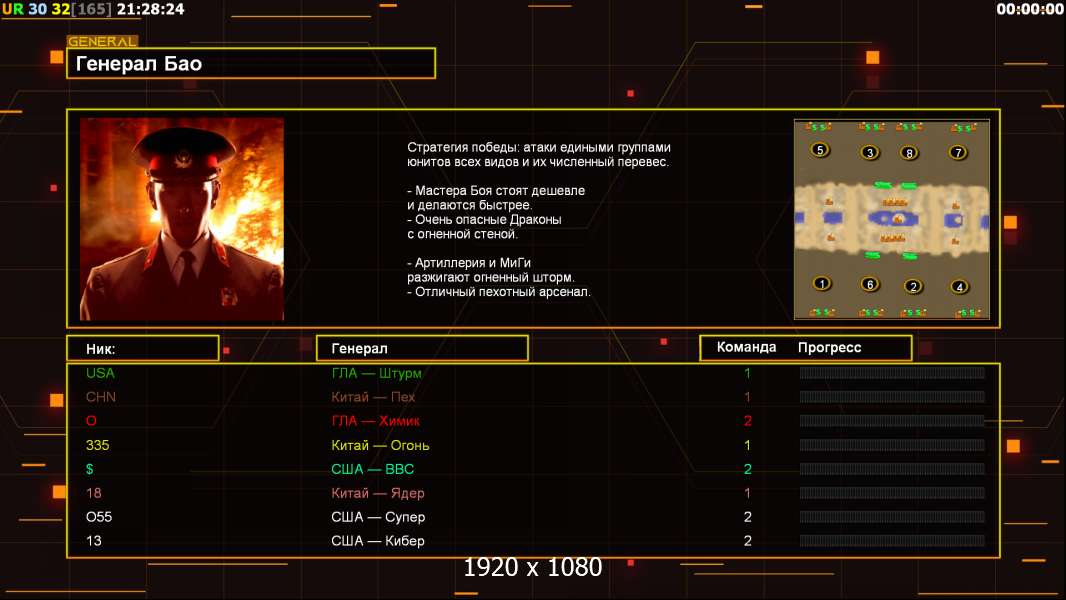Click start position 4 on the minimap
The image size is (1066, 600).
point(959,287)
